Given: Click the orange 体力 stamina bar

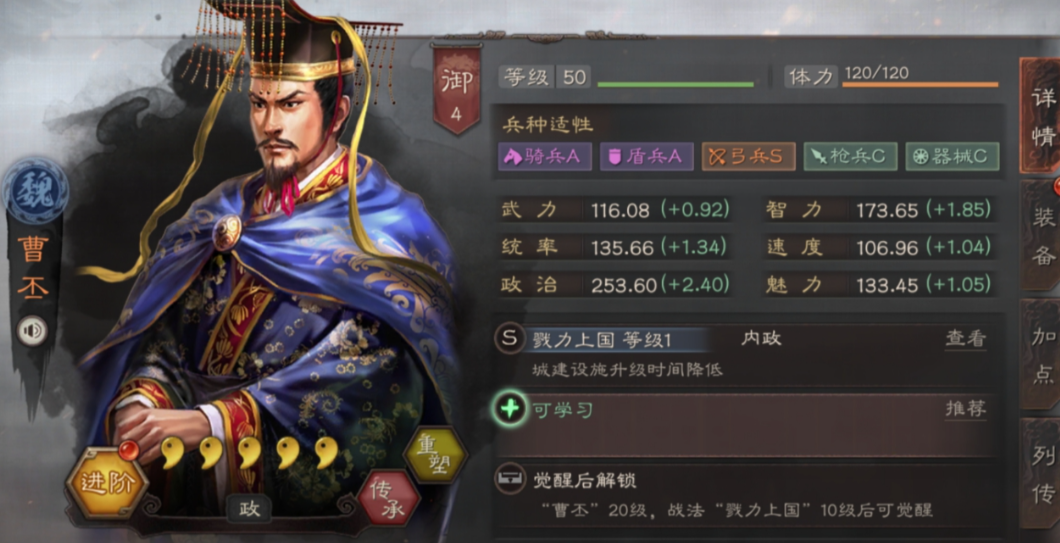Looking at the screenshot, I should tap(920, 85).
